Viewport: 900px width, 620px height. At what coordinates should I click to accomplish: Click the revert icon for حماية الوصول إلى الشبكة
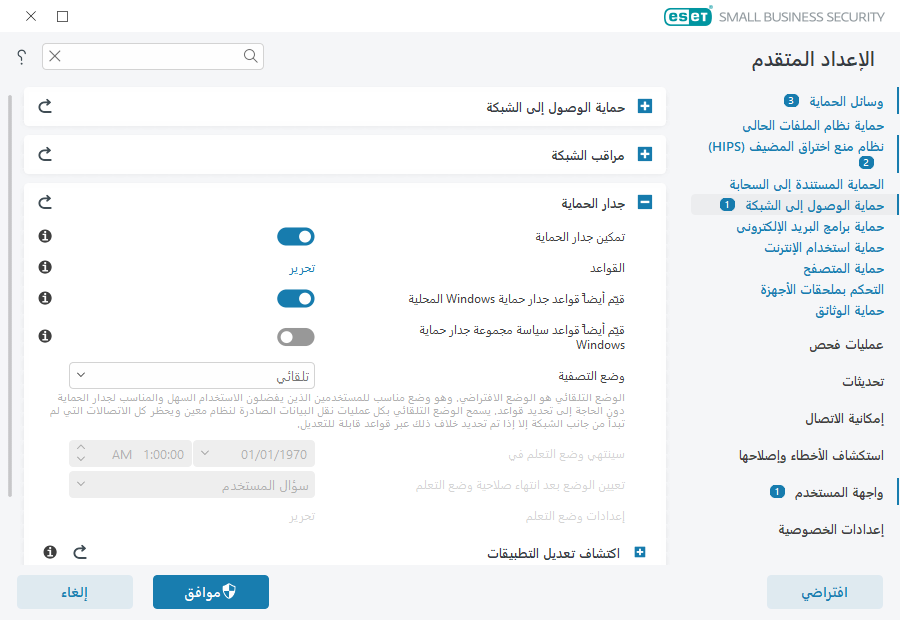click(x=44, y=105)
